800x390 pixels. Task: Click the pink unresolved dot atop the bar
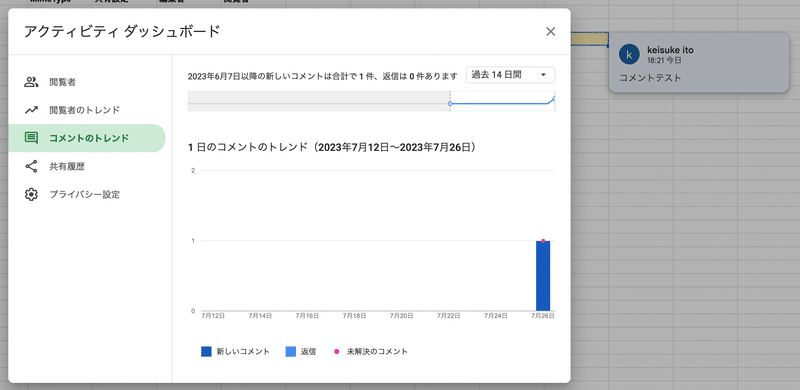click(x=543, y=240)
